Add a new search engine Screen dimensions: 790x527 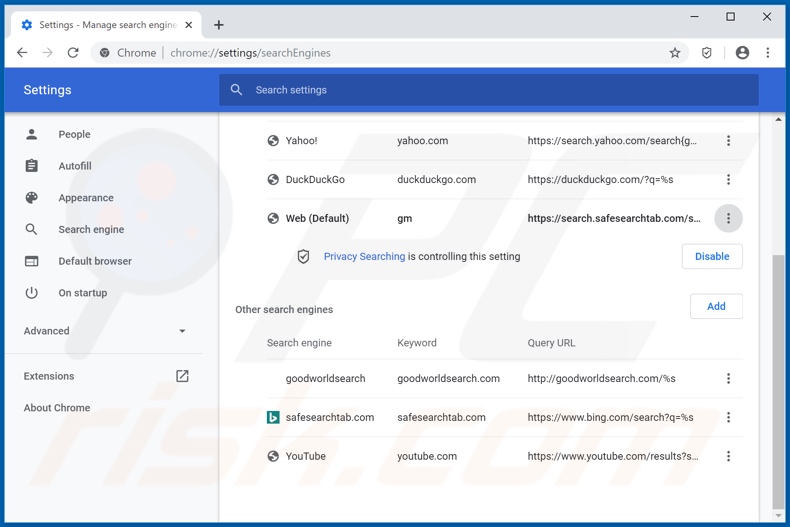tap(716, 306)
